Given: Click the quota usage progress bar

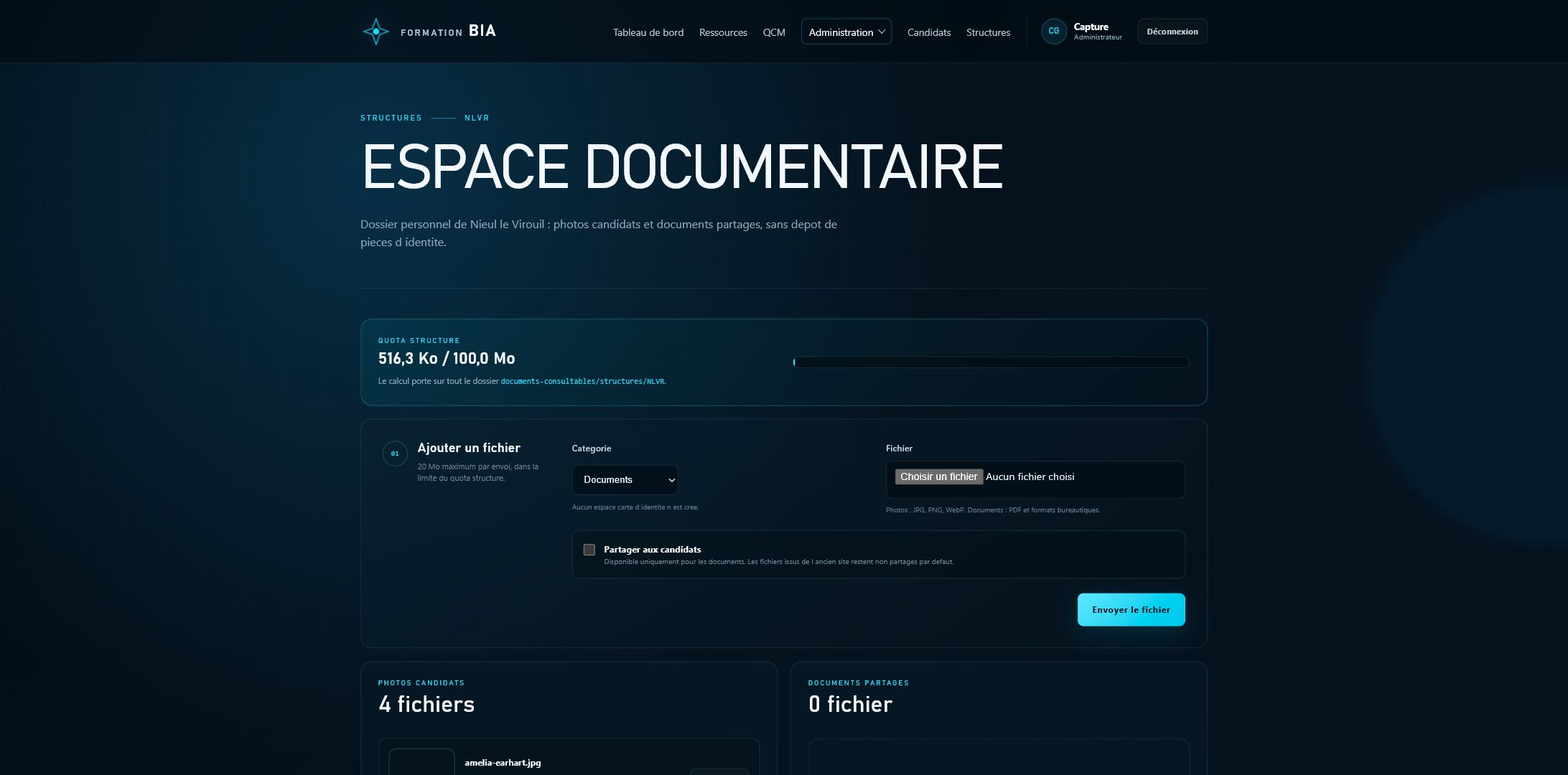Looking at the screenshot, I should [991, 362].
